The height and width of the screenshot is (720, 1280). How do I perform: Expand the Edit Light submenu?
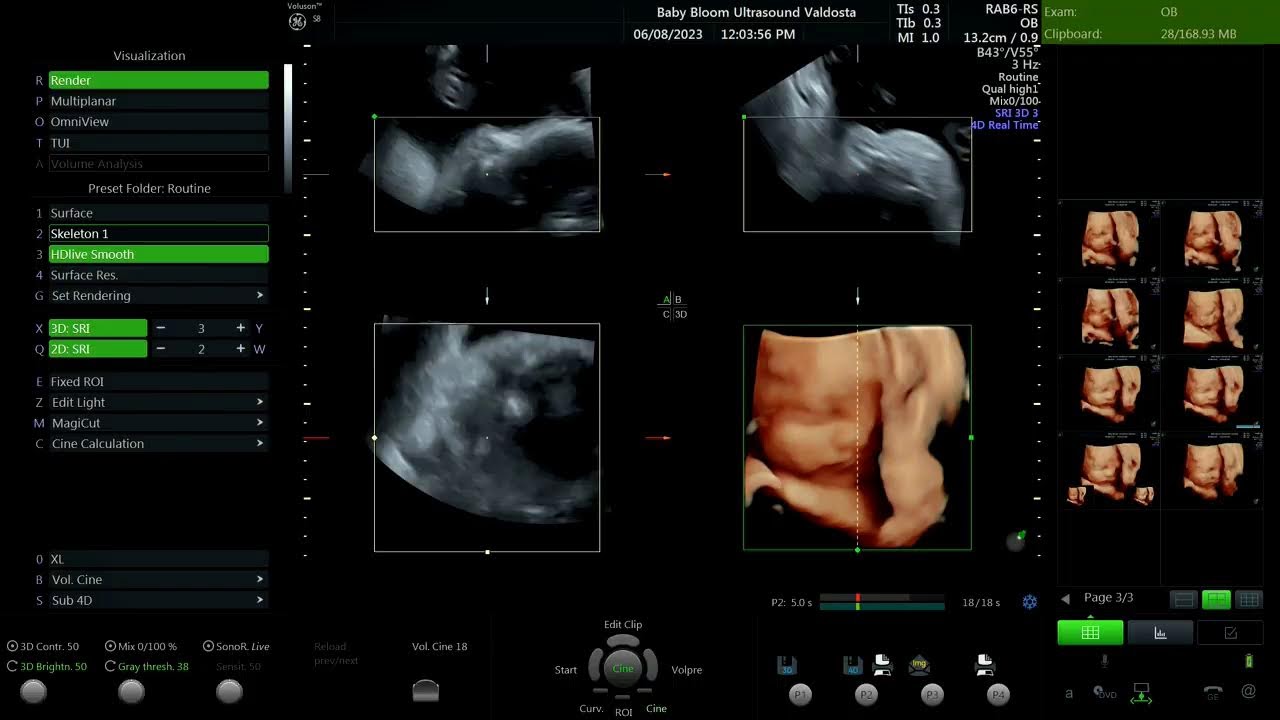pyautogui.click(x=158, y=402)
